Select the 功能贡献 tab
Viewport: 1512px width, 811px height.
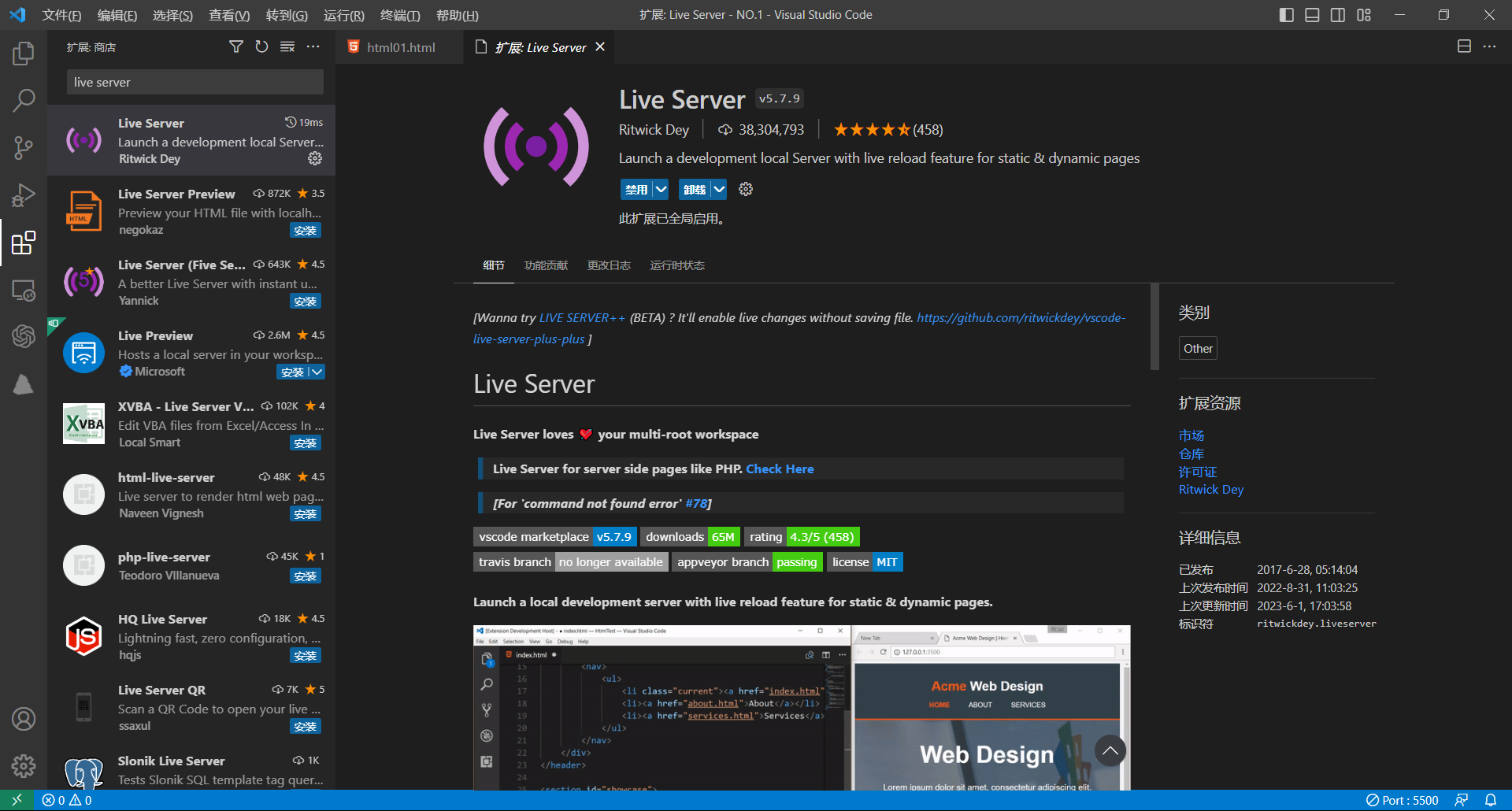(x=546, y=265)
